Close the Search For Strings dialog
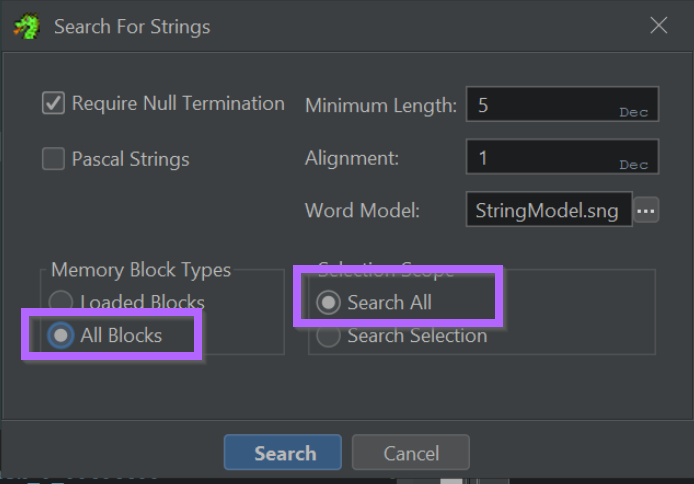 point(659,25)
